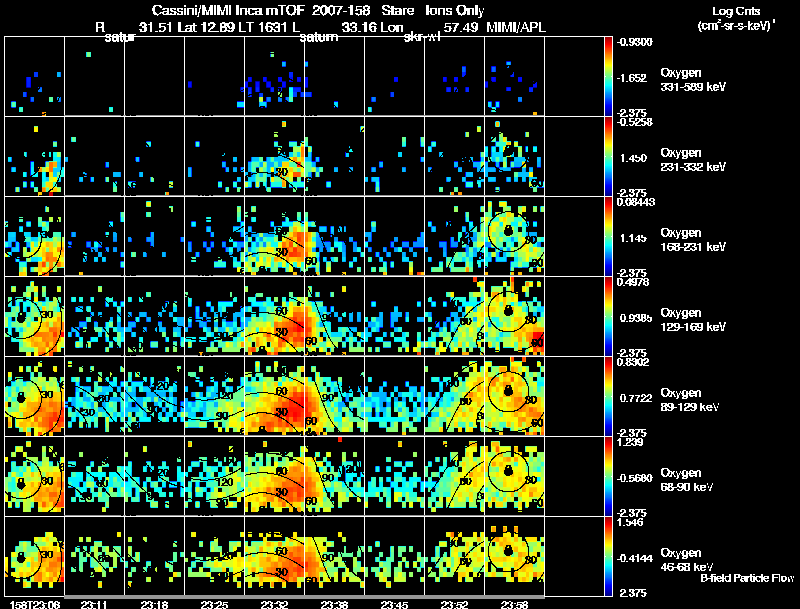Image resolution: width=800 pixels, height=609 pixels.
Task: Click the 'B-field Particle Flow' caption
Action: tap(747, 578)
